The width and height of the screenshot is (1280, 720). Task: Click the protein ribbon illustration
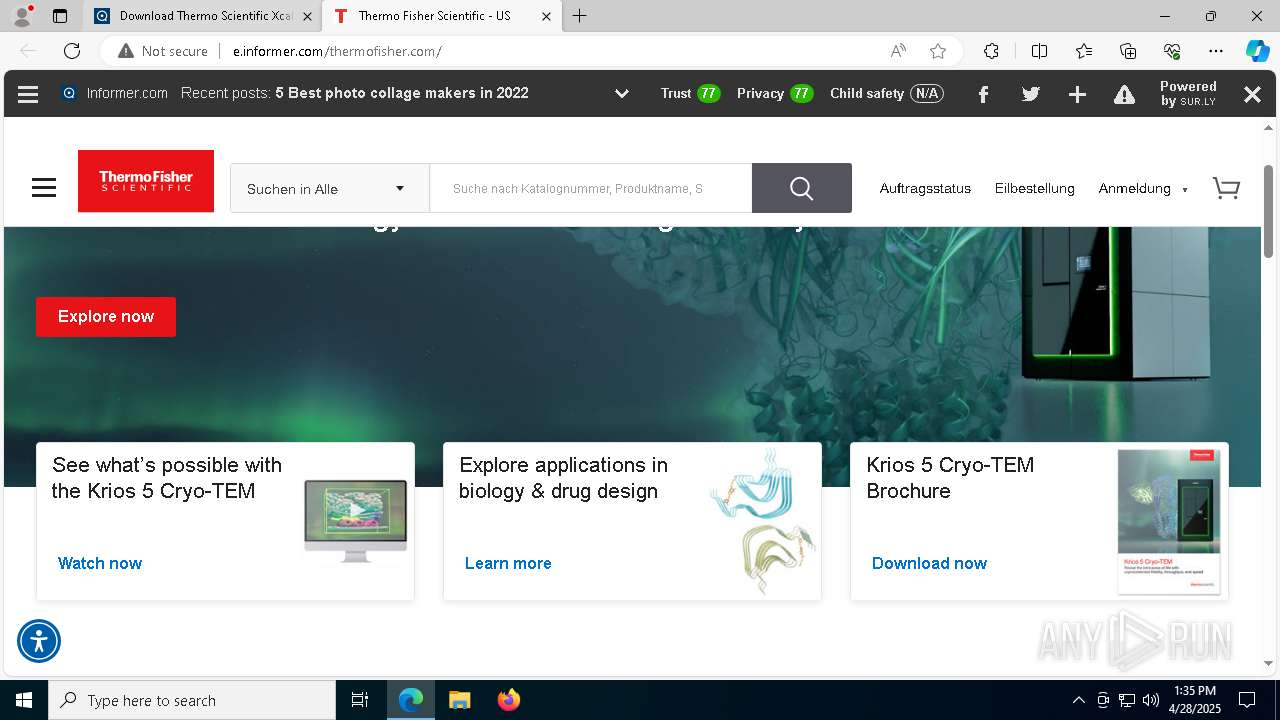pyautogui.click(x=763, y=521)
